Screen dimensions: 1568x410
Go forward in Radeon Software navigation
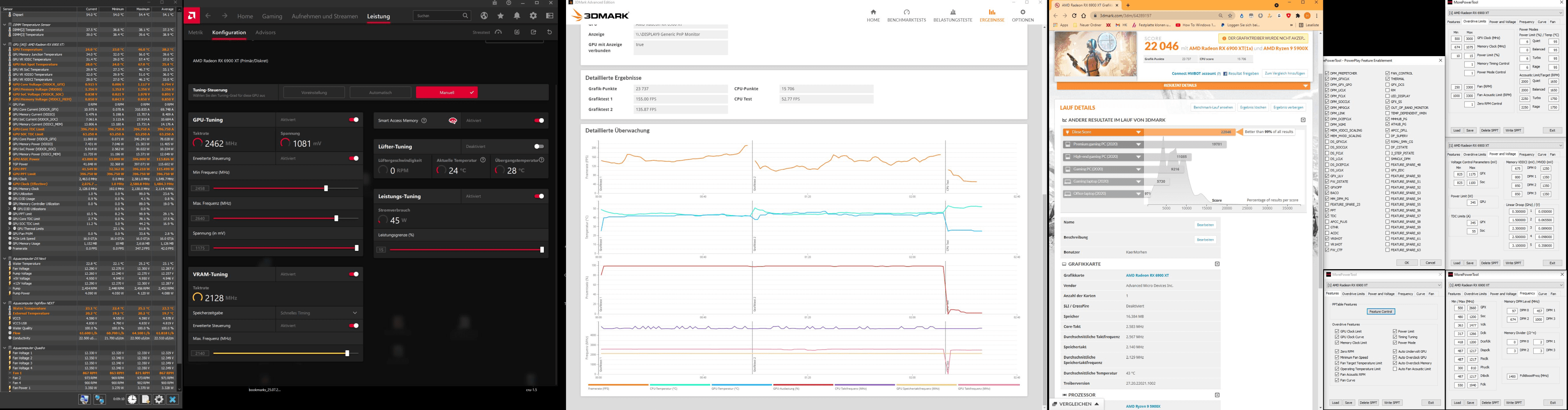[225, 16]
